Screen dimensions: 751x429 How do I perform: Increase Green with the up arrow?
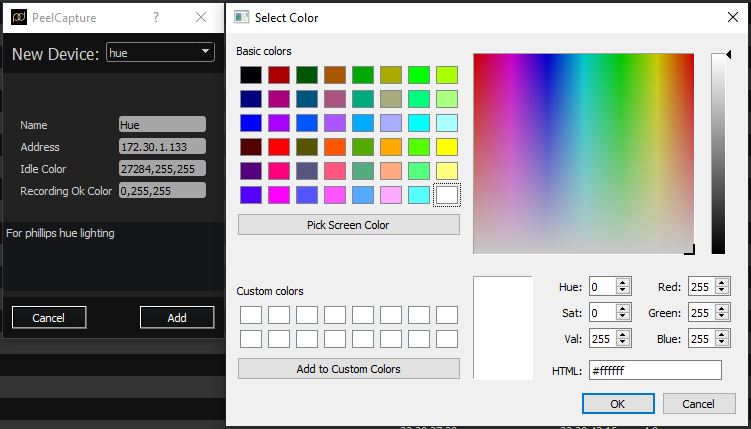click(722, 308)
